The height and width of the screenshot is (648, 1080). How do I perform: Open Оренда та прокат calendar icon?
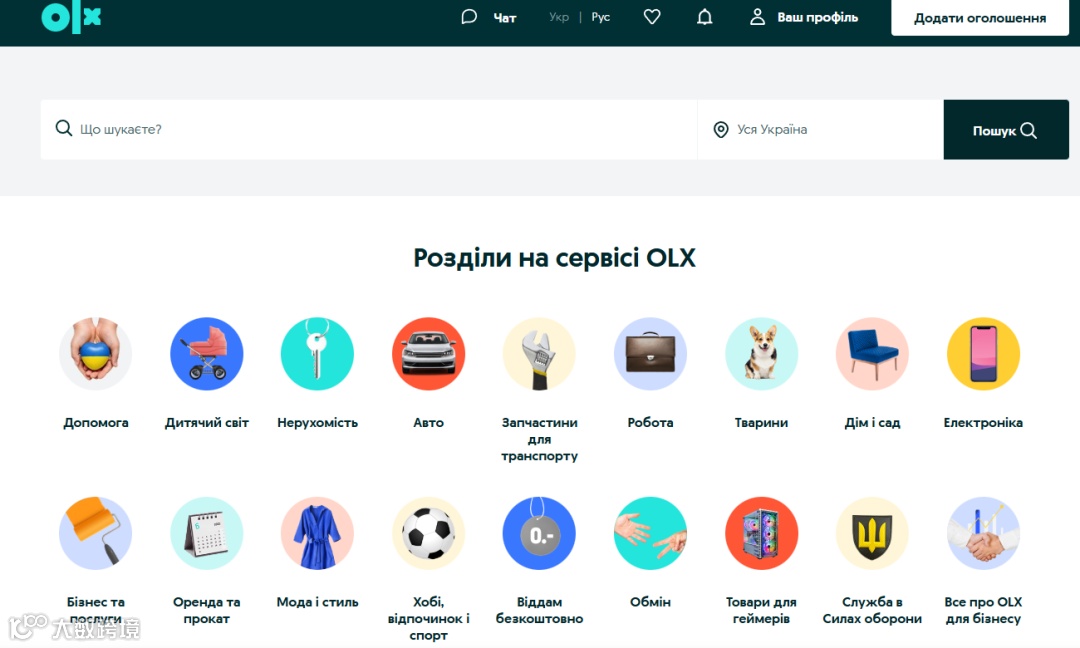(207, 533)
